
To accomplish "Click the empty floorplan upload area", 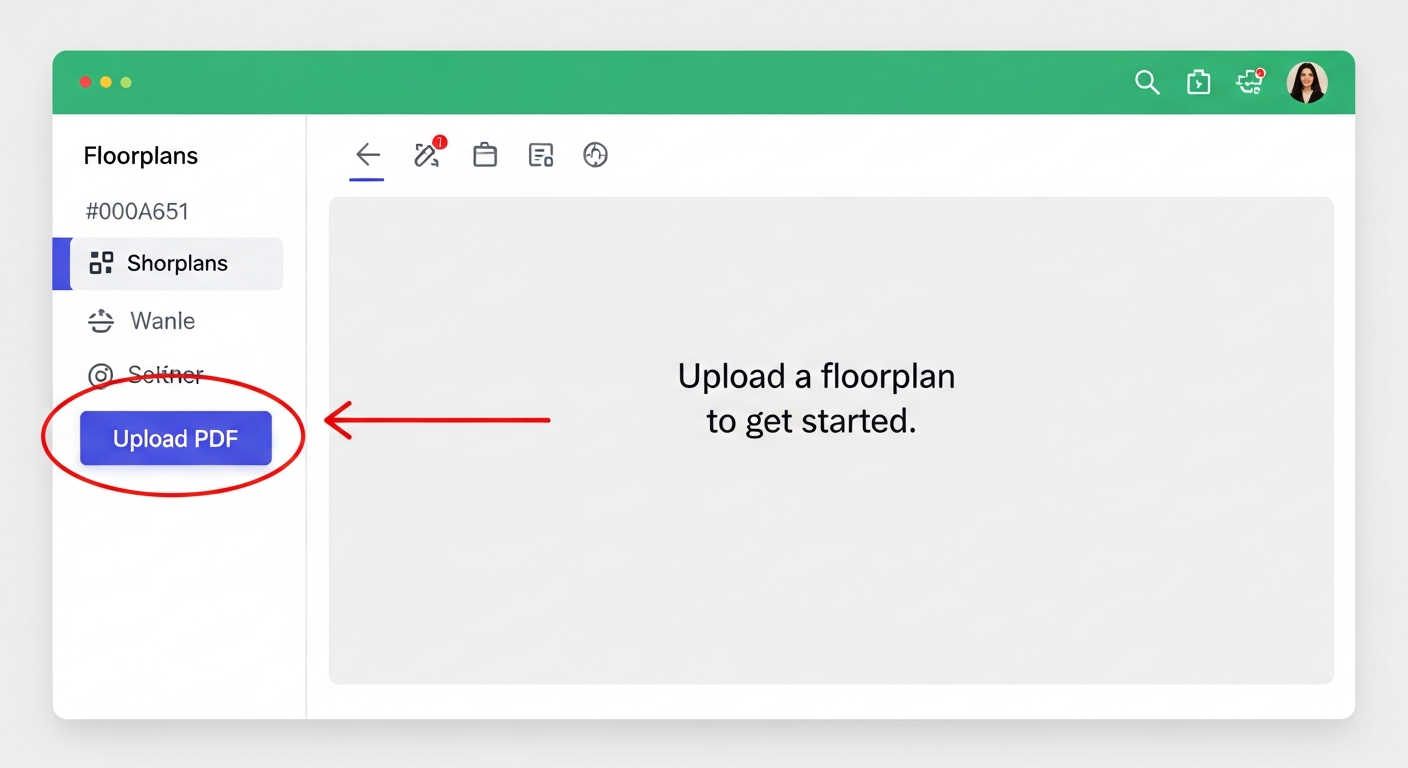I will (830, 440).
